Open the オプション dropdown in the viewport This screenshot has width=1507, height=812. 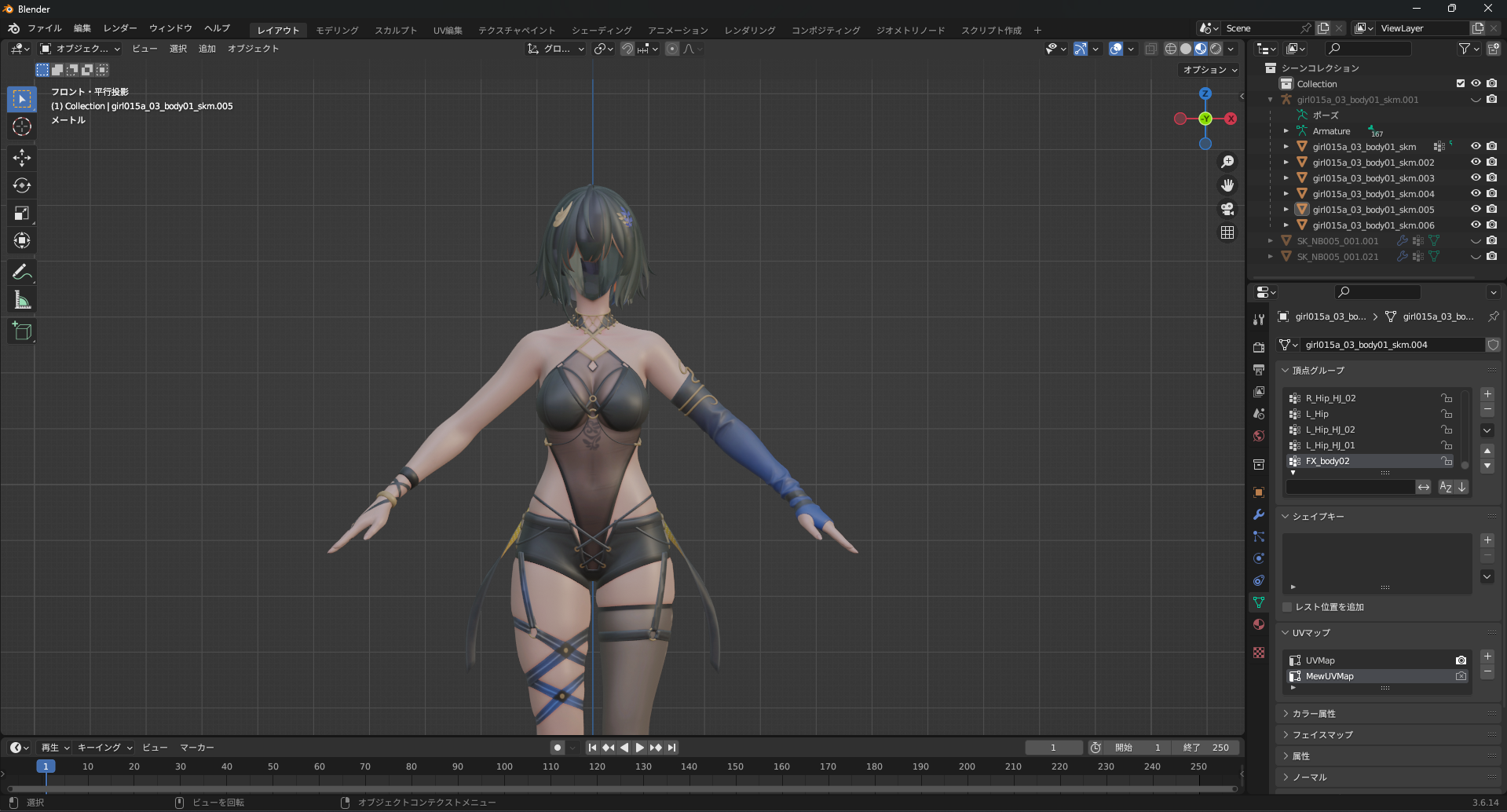click(1210, 70)
